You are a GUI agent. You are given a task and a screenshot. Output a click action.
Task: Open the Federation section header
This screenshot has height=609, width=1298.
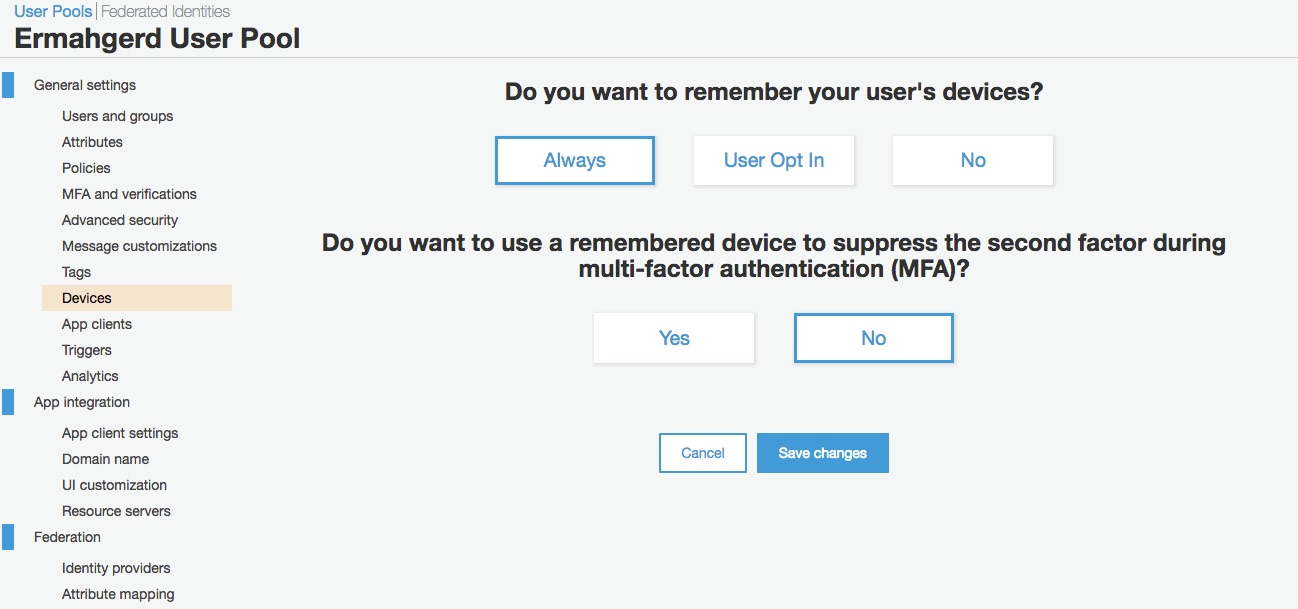tap(67, 537)
